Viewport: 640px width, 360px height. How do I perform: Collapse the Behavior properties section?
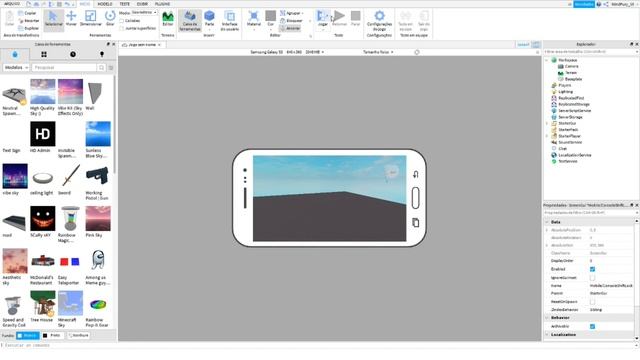click(x=547, y=318)
